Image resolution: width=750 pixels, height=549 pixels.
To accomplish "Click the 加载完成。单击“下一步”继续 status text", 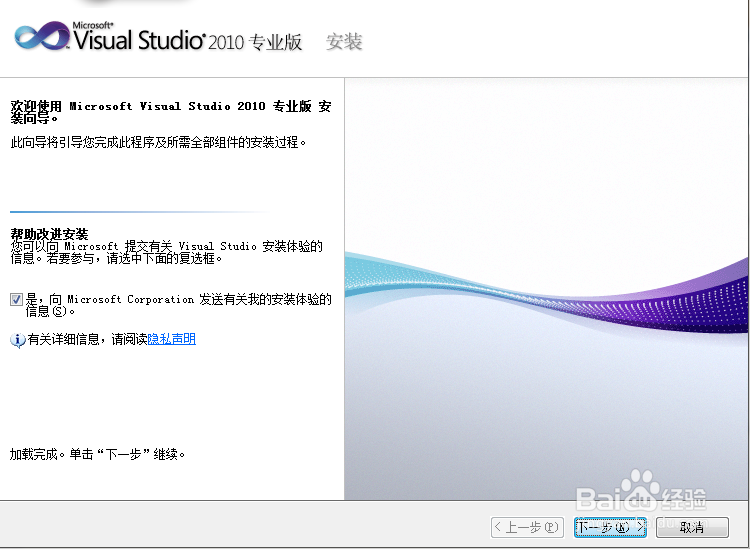I will [98, 454].
